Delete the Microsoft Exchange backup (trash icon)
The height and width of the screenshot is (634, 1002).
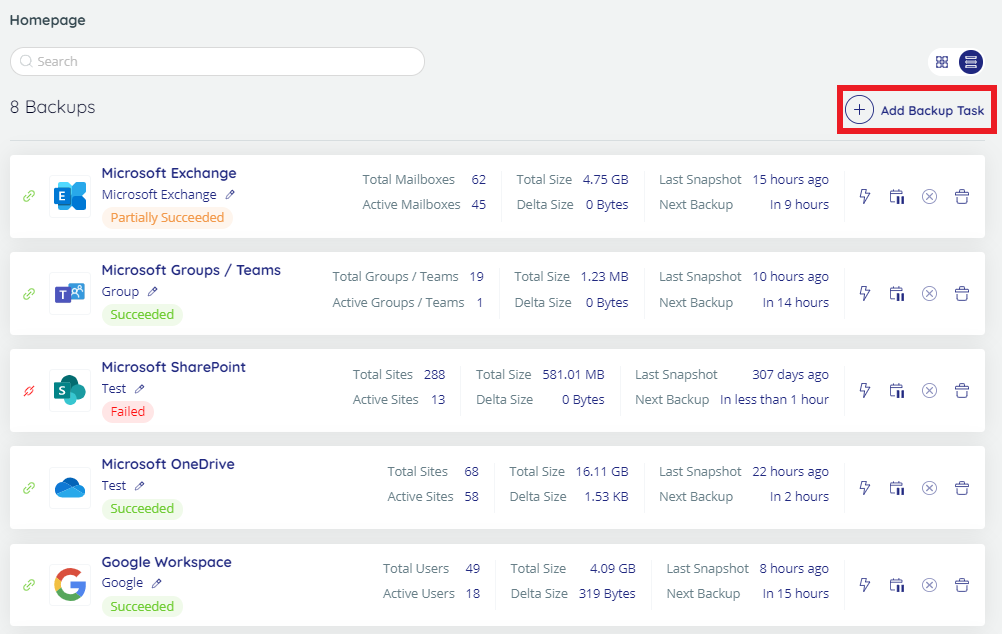coord(962,196)
